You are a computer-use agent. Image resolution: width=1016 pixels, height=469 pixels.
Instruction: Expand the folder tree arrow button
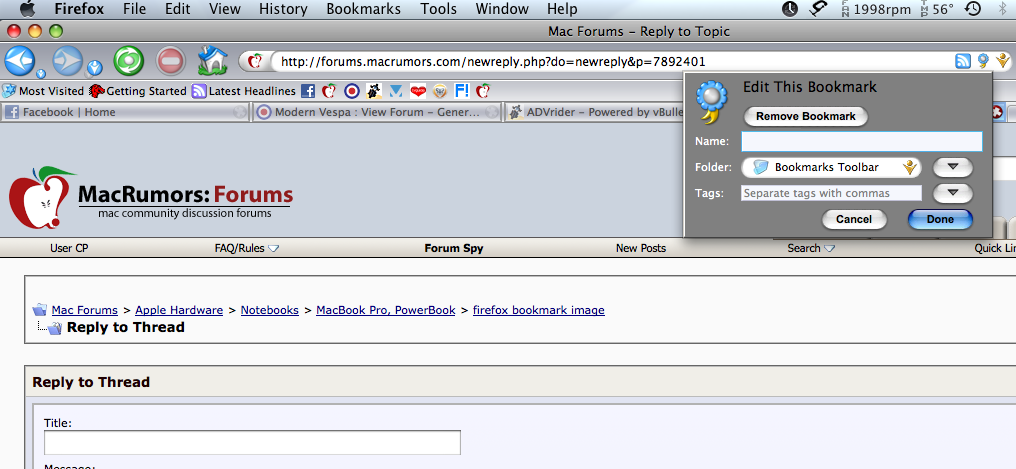click(x=952, y=167)
